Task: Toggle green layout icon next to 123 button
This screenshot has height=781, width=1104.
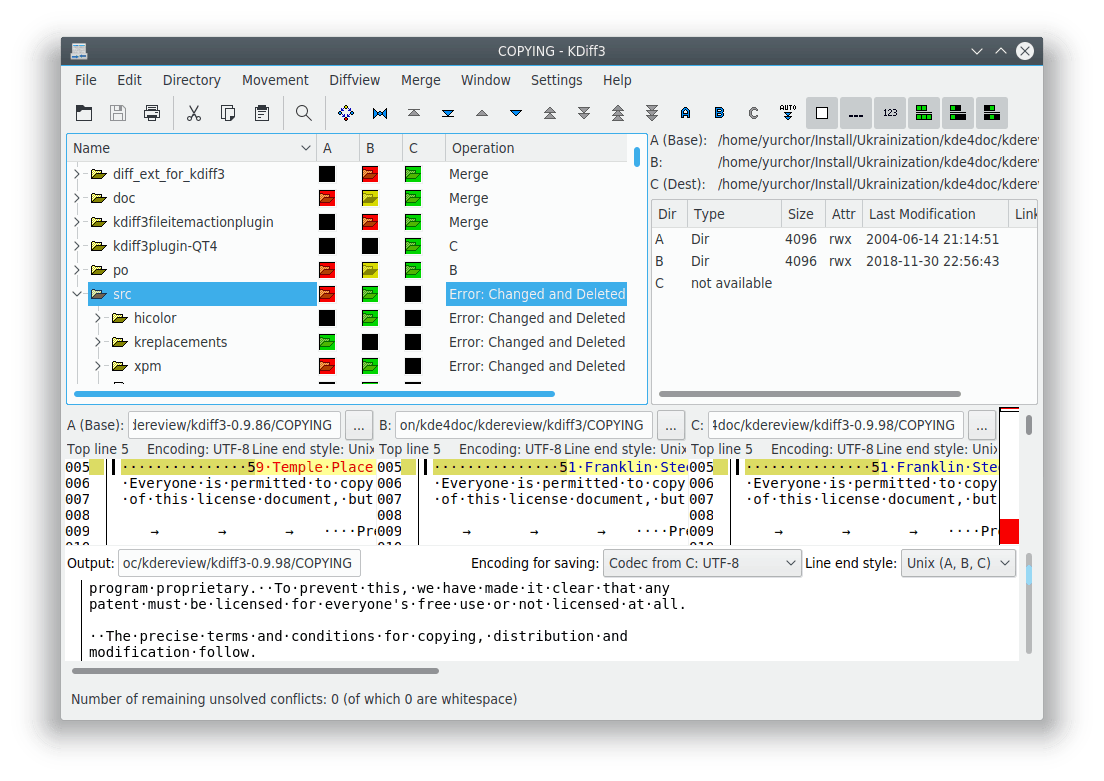Action: point(924,113)
